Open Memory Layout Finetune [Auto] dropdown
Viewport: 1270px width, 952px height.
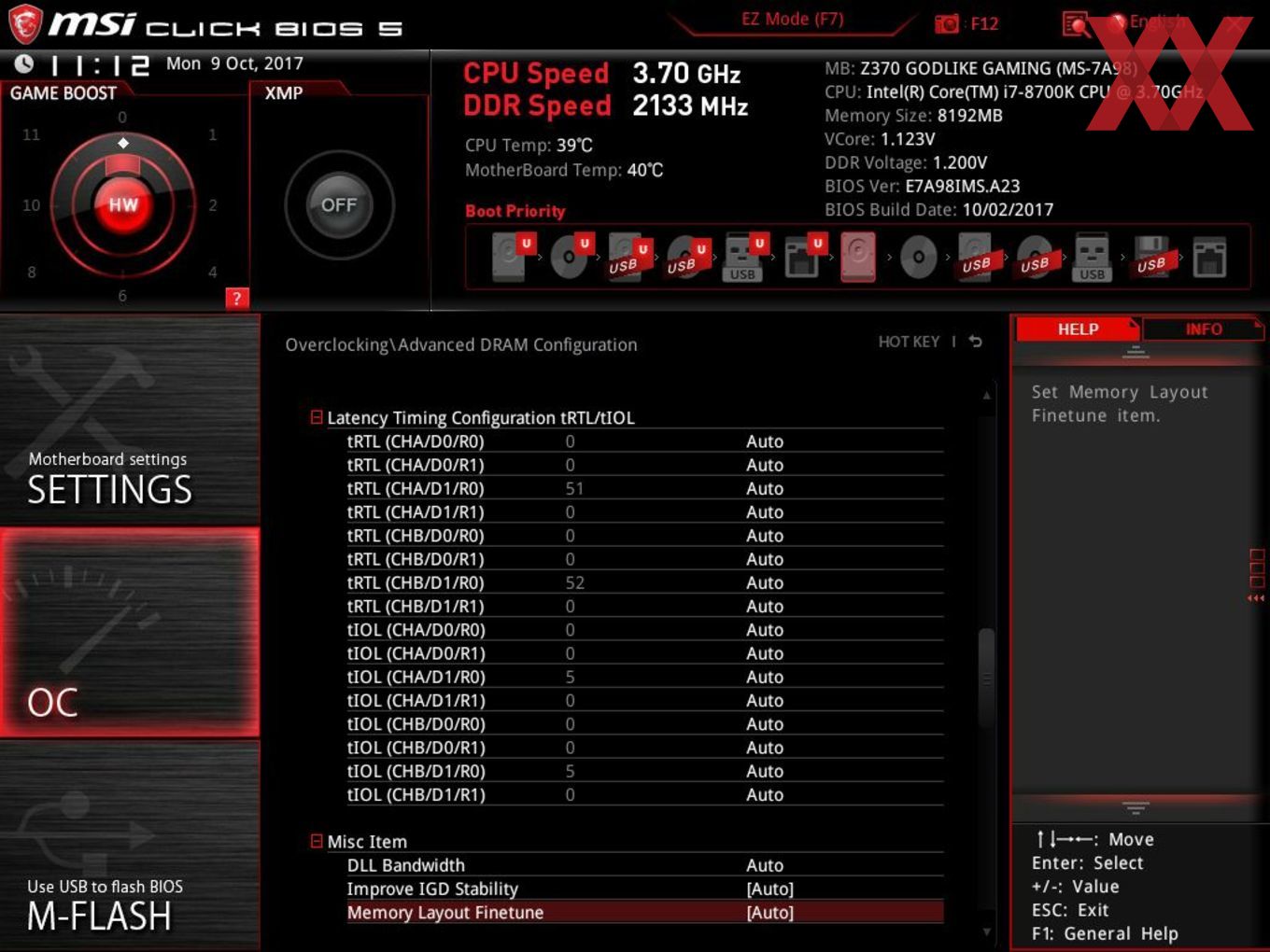click(x=769, y=913)
